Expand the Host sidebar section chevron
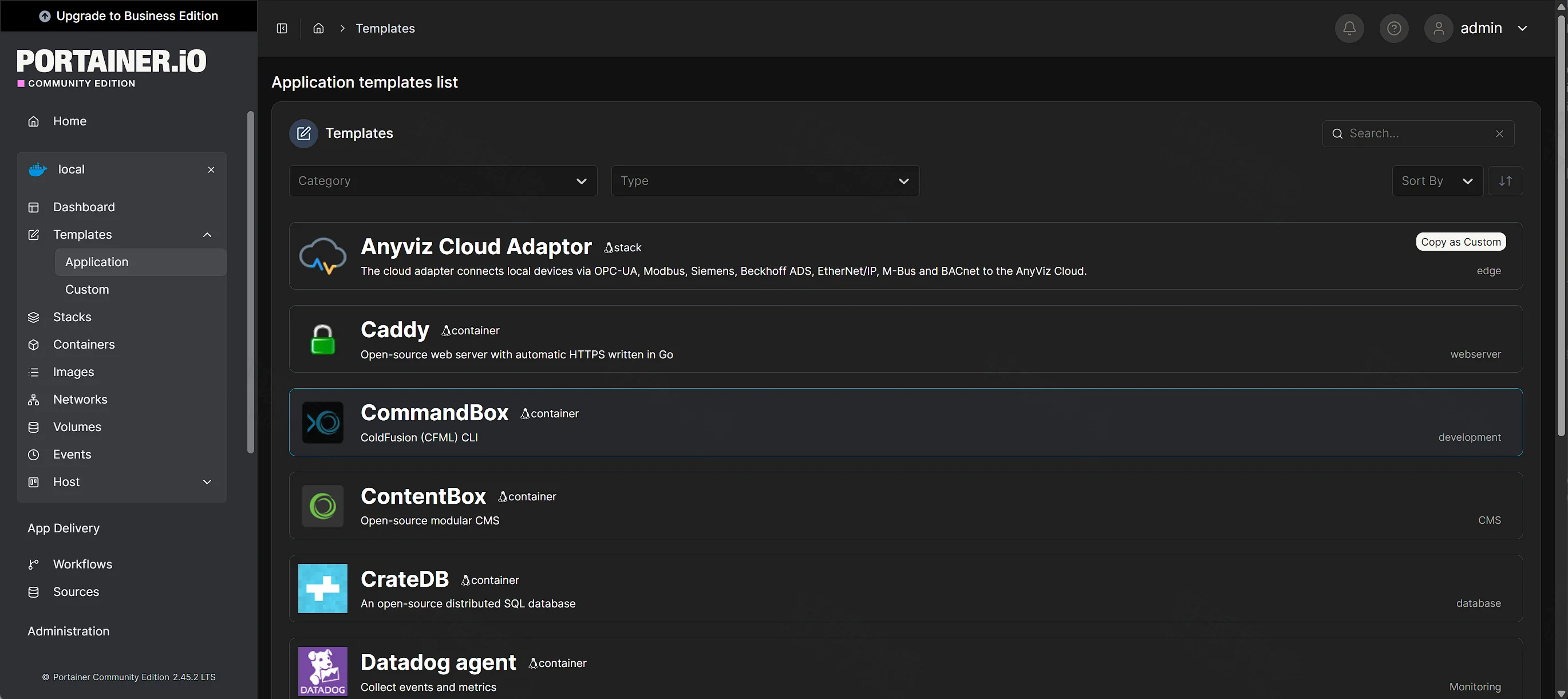Viewport: 1568px width, 699px height. coord(207,481)
